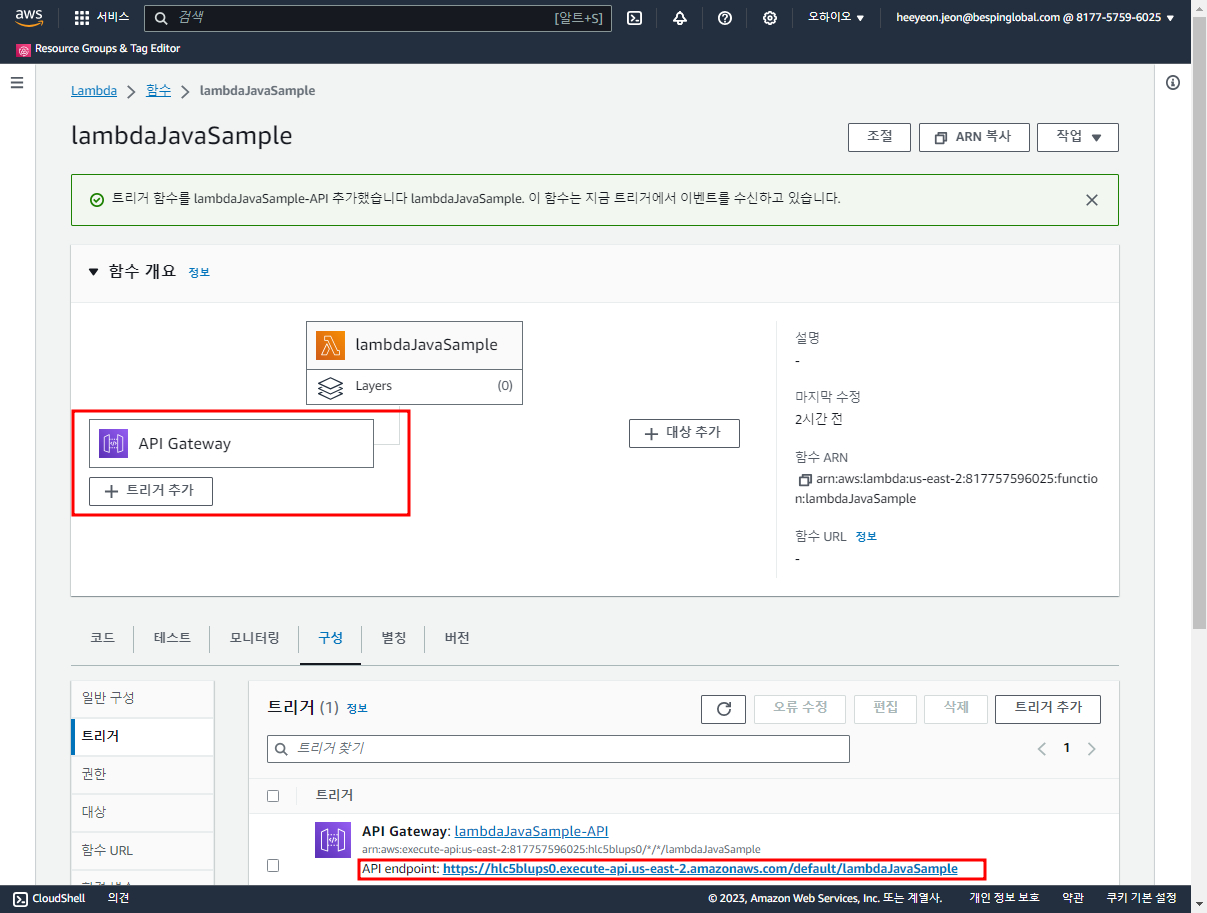This screenshot has height=913, width=1207.
Task: Click the 트리거 찾기 search field
Action: click(558, 749)
